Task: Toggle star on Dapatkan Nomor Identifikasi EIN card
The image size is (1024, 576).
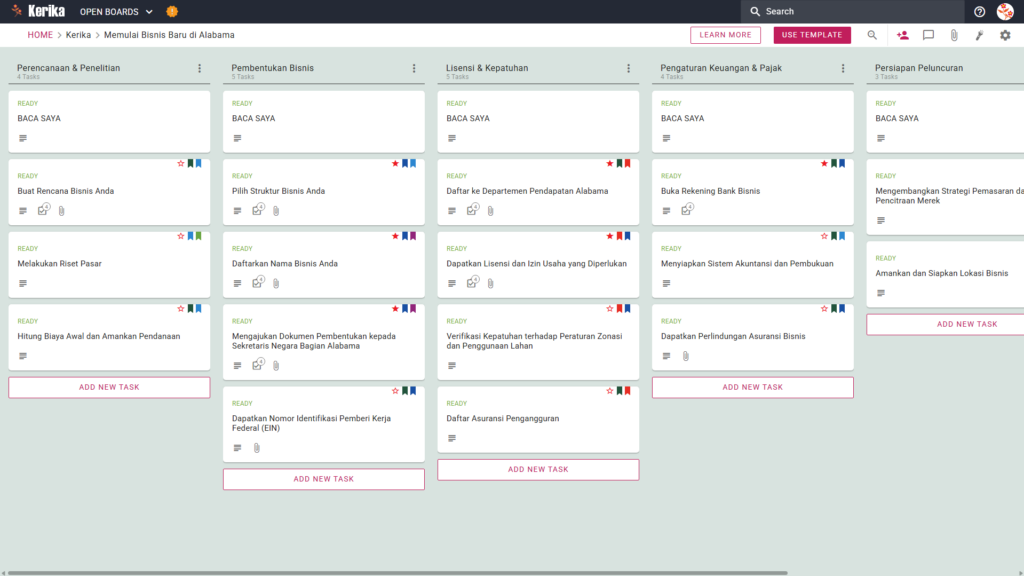Action: coord(395,391)
